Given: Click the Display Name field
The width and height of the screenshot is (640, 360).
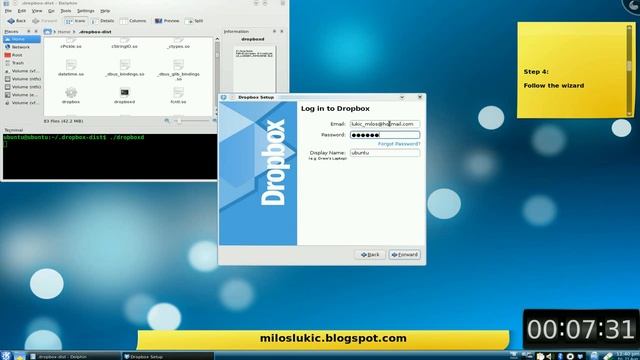Looking at the screenshot, I should [x=384, y=153].
